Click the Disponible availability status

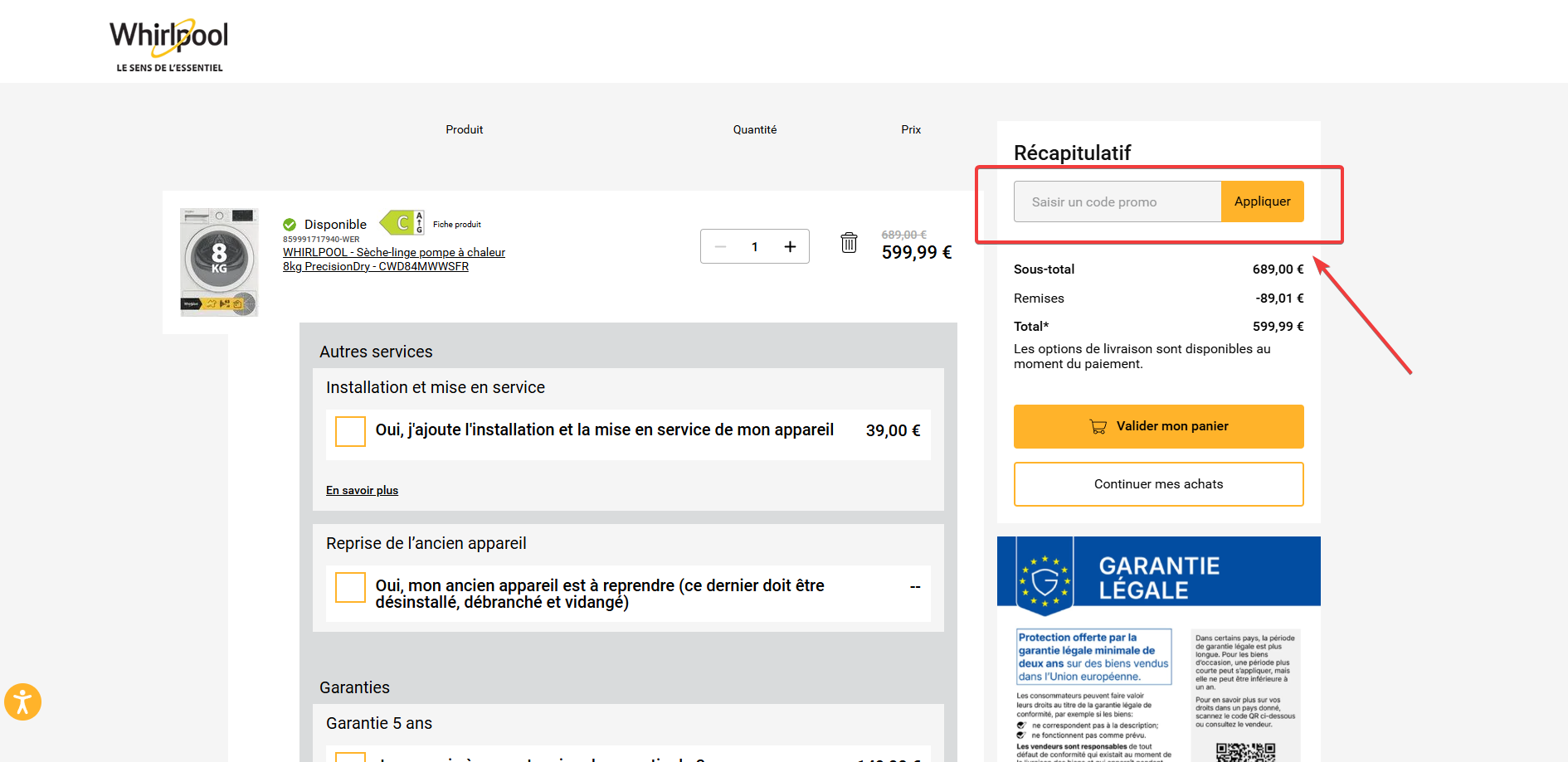(x=325, y=224)
